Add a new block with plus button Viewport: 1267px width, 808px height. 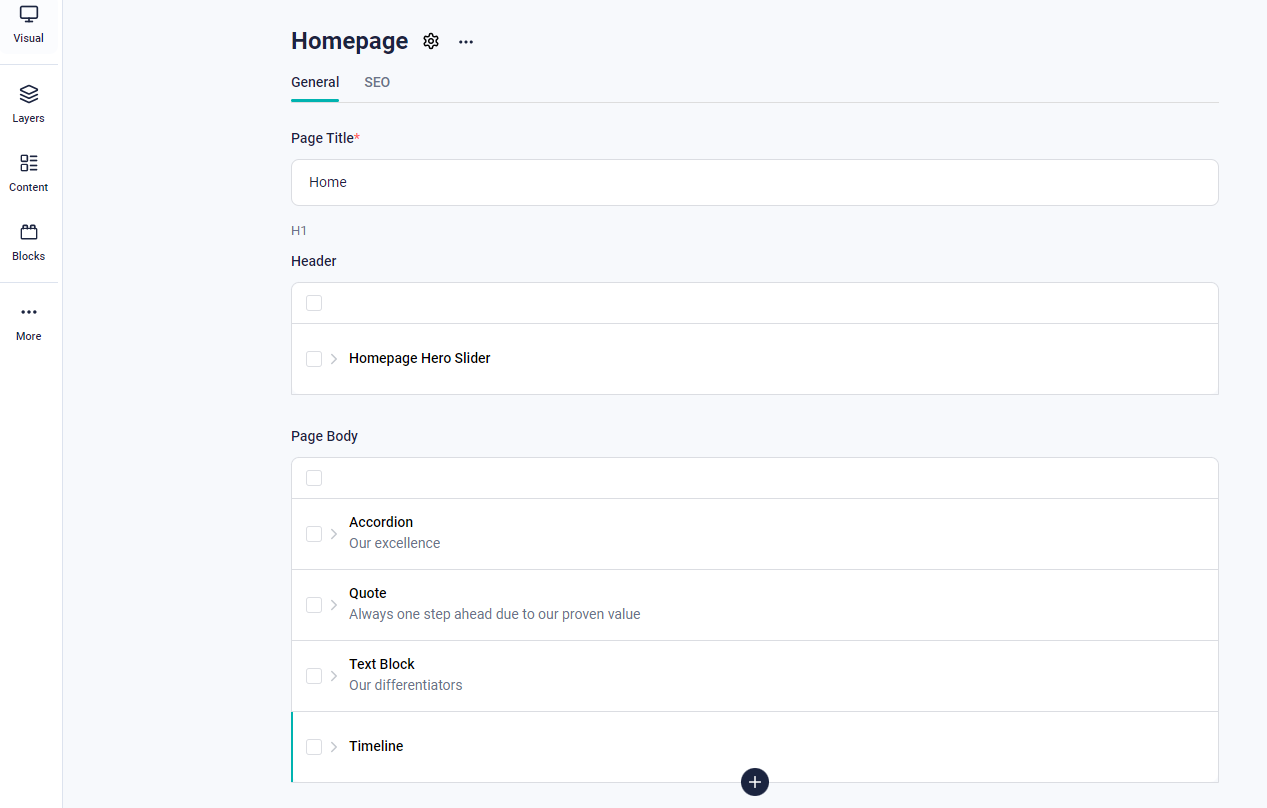[755, 782]
